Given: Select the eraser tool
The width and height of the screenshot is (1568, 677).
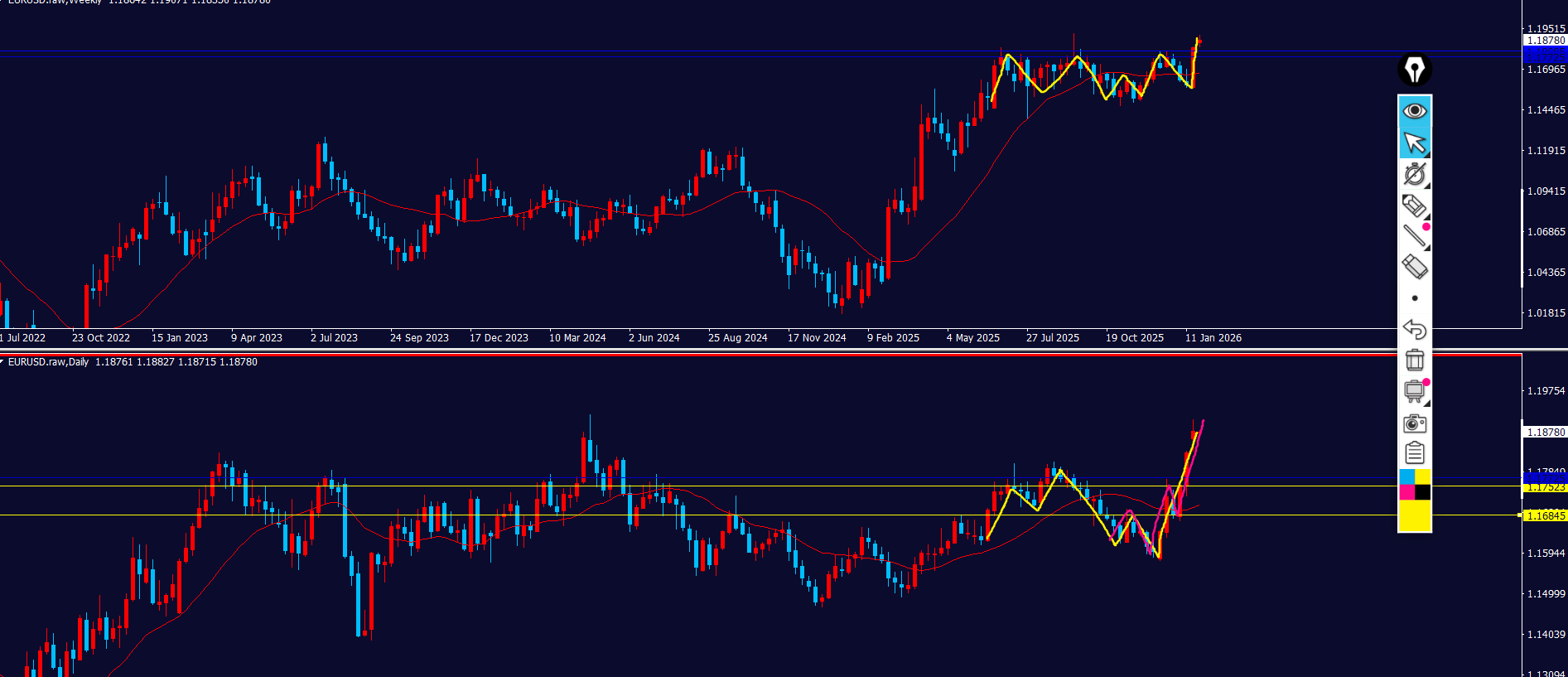Looking at the screenshot, I should point(1415,267).
